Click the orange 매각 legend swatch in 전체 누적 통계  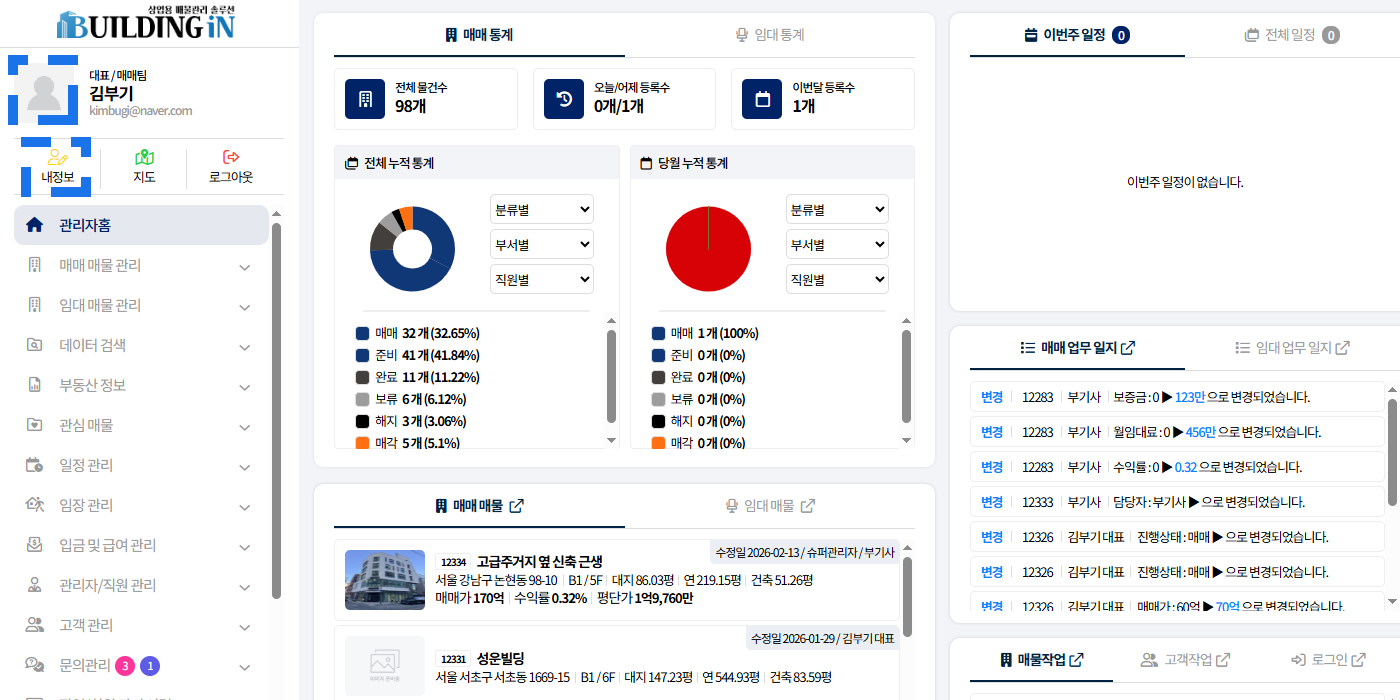362,443
